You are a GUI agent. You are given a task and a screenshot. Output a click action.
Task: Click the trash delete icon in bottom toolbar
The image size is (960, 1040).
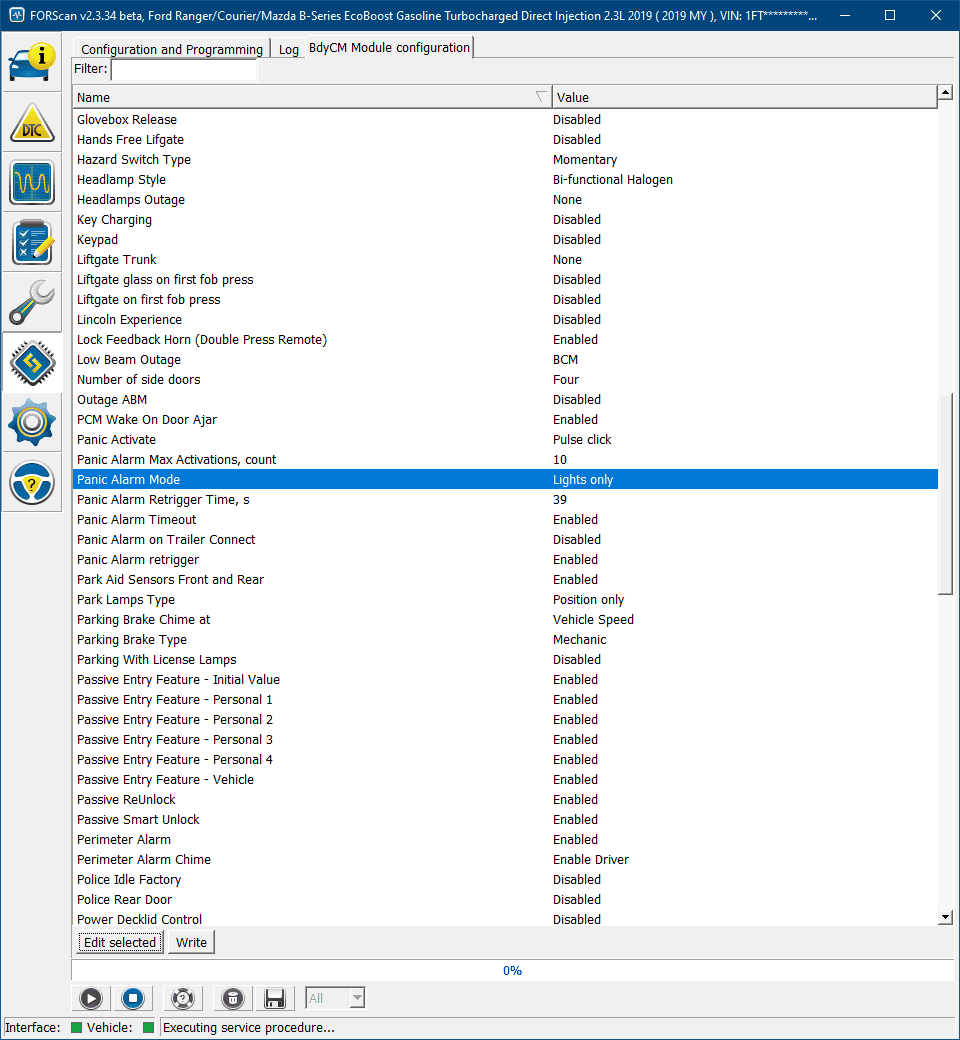(x=232, y=998)
